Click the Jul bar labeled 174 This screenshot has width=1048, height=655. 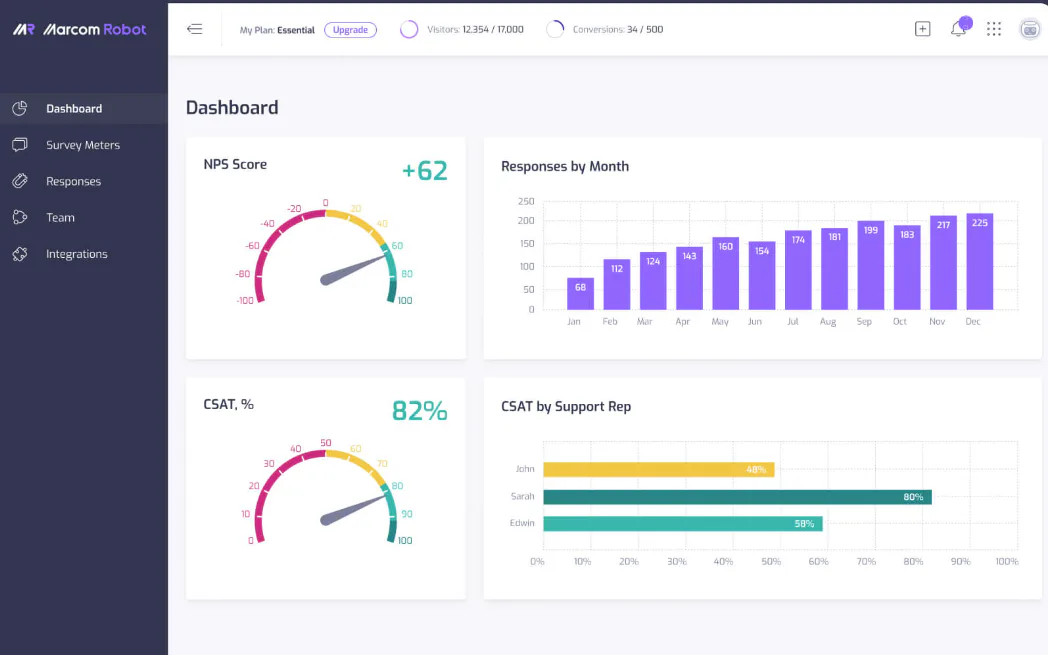[x=798, y=270]
